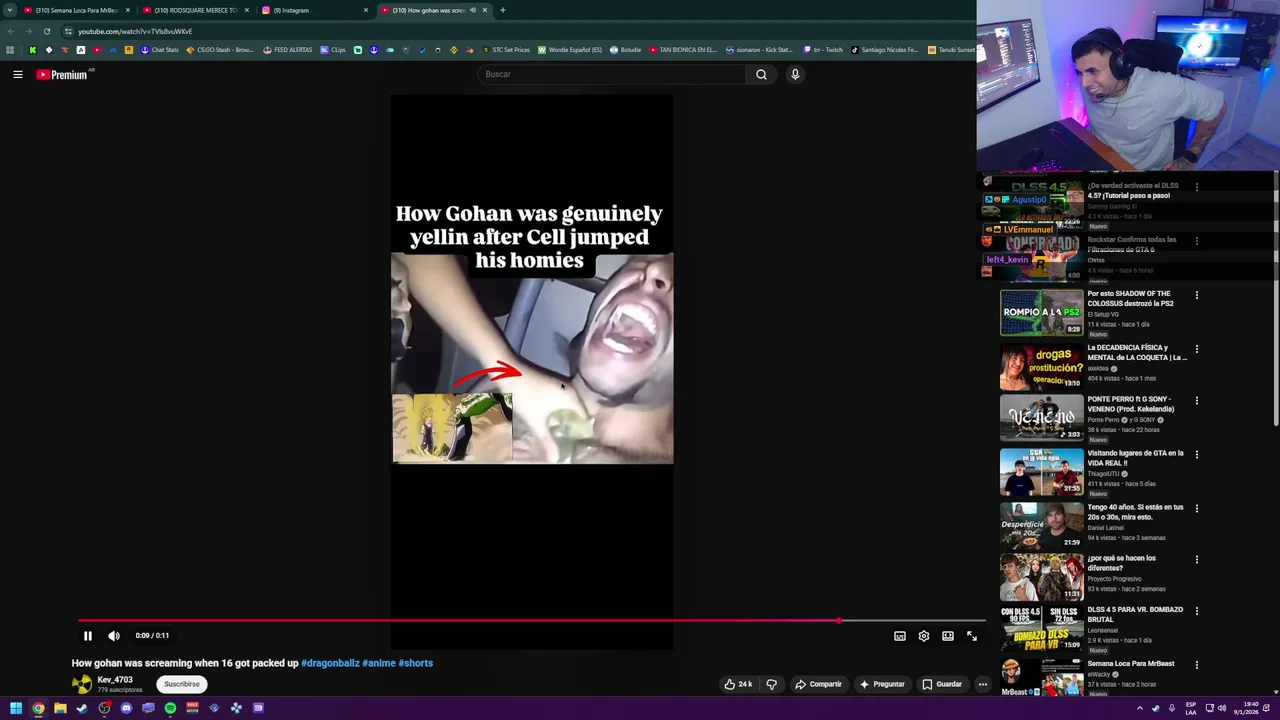Open Discord from the taskbar
This screenshot has height=720, width=1280.
[126, 708]
